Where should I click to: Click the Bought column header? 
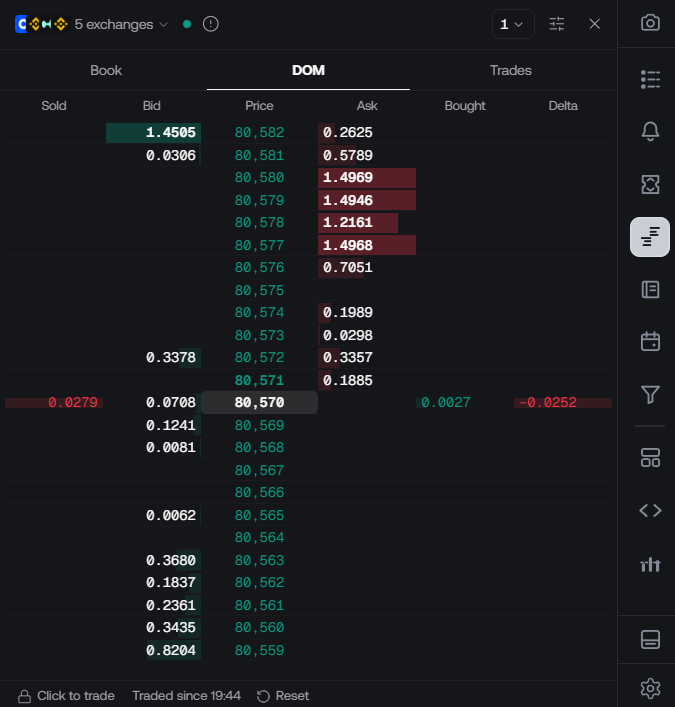click(x=465, y=106)
